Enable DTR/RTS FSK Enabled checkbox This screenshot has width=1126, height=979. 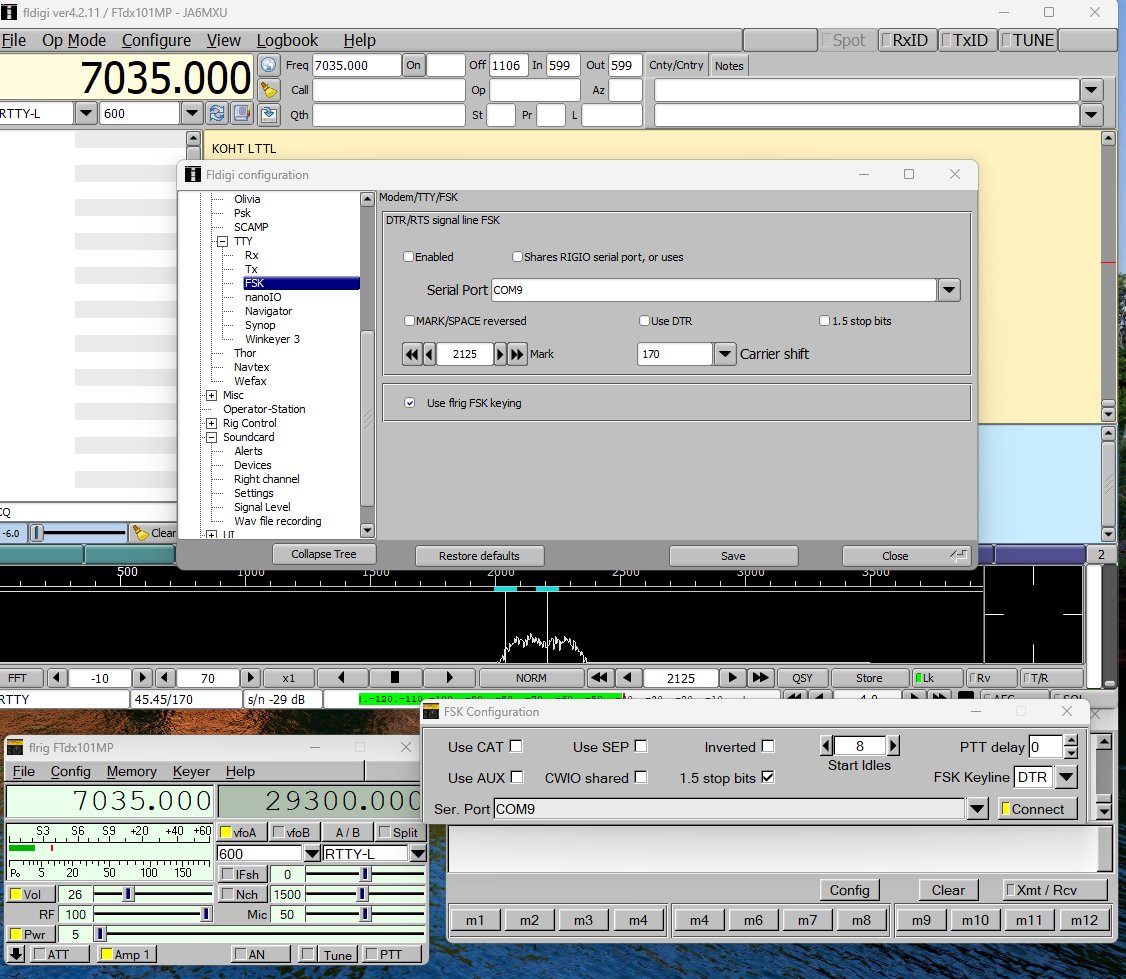coord(409,256)
